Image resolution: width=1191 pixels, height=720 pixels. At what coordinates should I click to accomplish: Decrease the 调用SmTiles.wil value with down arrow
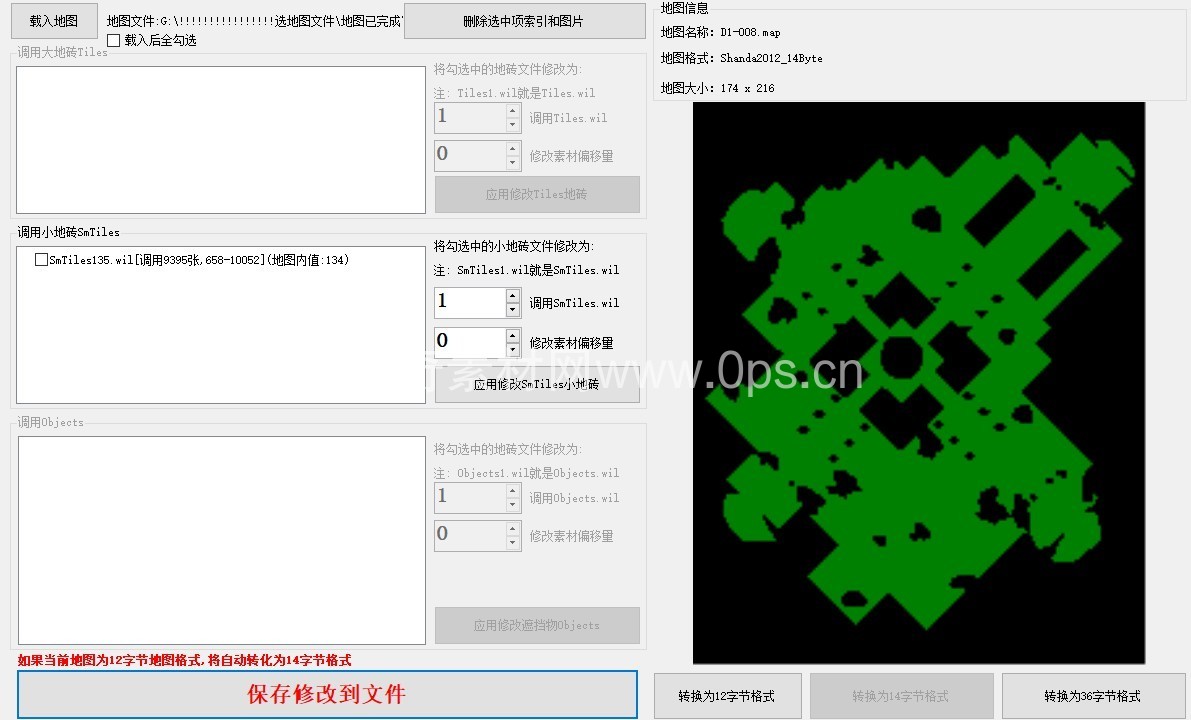(513, 310)
